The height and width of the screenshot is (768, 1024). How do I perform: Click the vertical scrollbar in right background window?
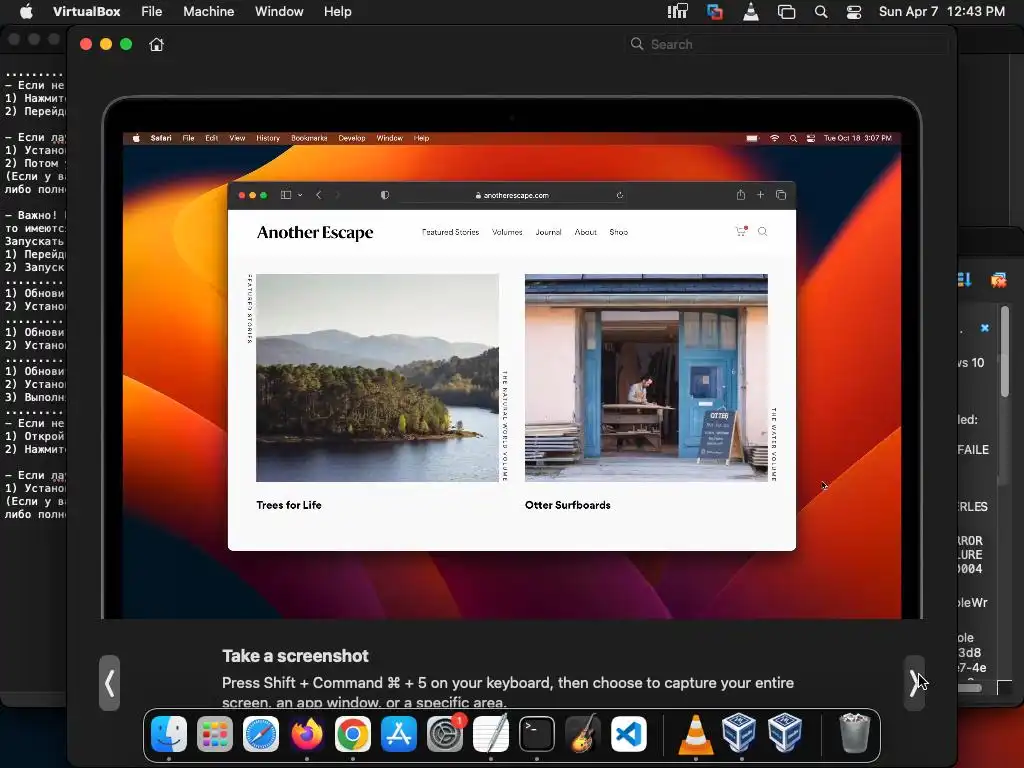point(1004,353)
